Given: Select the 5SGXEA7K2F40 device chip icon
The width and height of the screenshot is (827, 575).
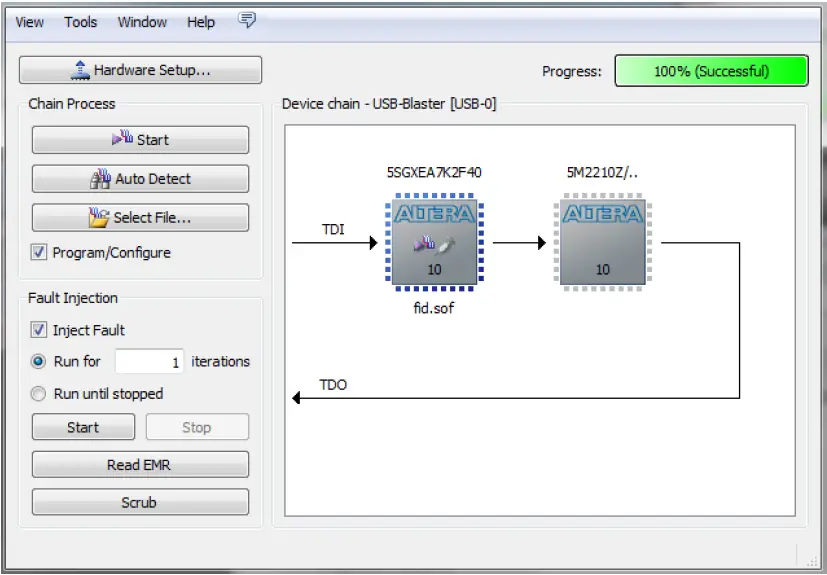Looking at the screenshot, I should point(434,242).
